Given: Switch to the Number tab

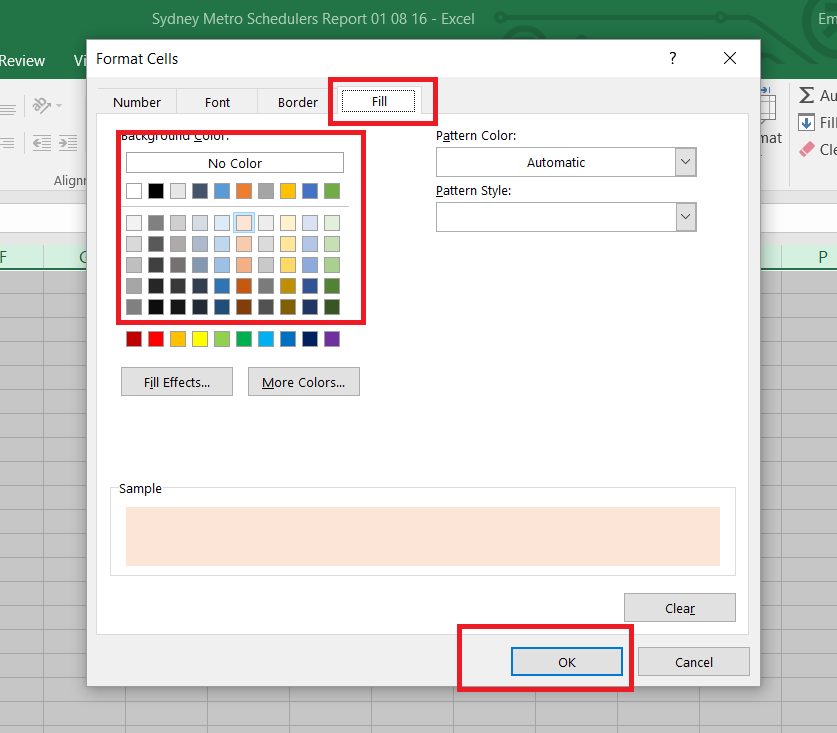Looking at the screenshot, I should tap(137, 102).
